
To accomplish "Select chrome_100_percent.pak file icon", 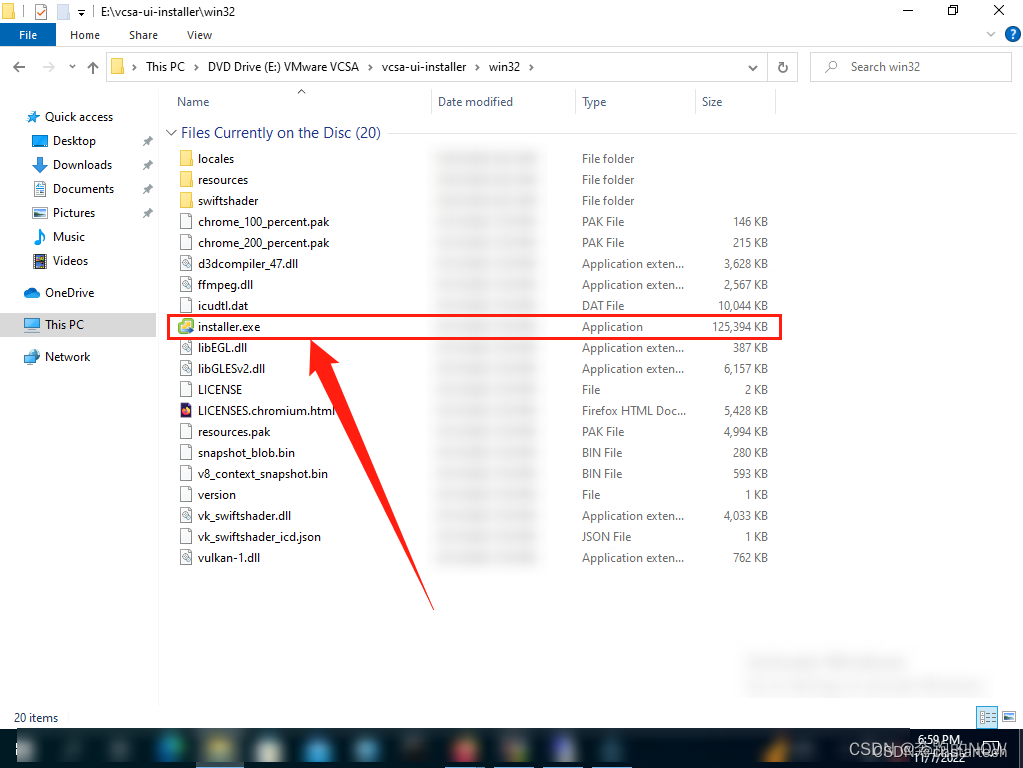I will 186,222.
